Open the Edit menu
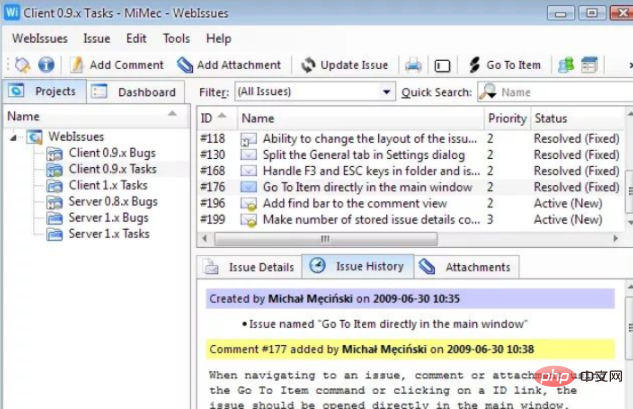This screenshot has height=409, width=633. click(136, 38)
